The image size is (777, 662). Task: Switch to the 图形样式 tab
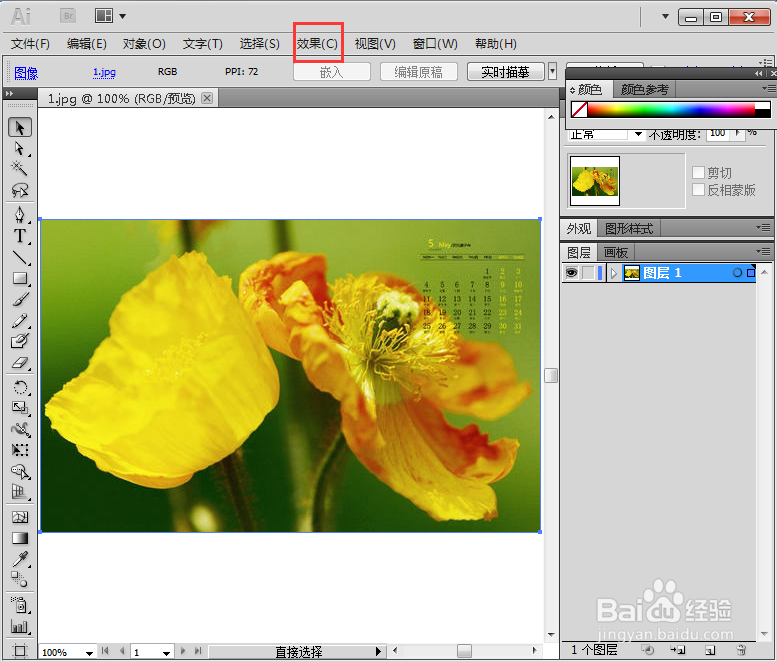pyautogui.click(x=628, y=228)
